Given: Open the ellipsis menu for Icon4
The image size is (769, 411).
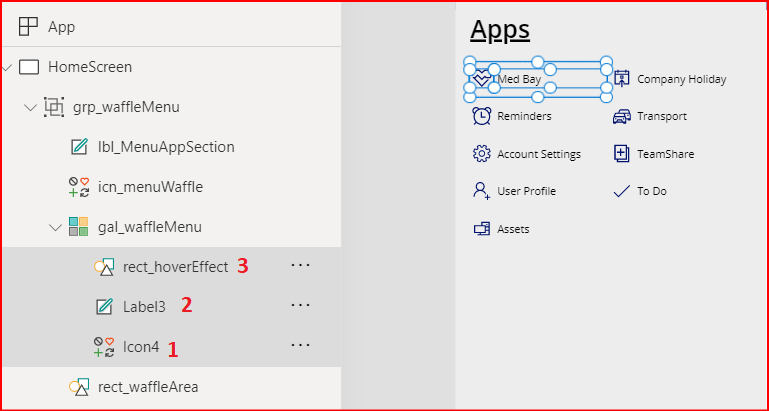Looking at the screenshot, I should [x=300, y=345].
